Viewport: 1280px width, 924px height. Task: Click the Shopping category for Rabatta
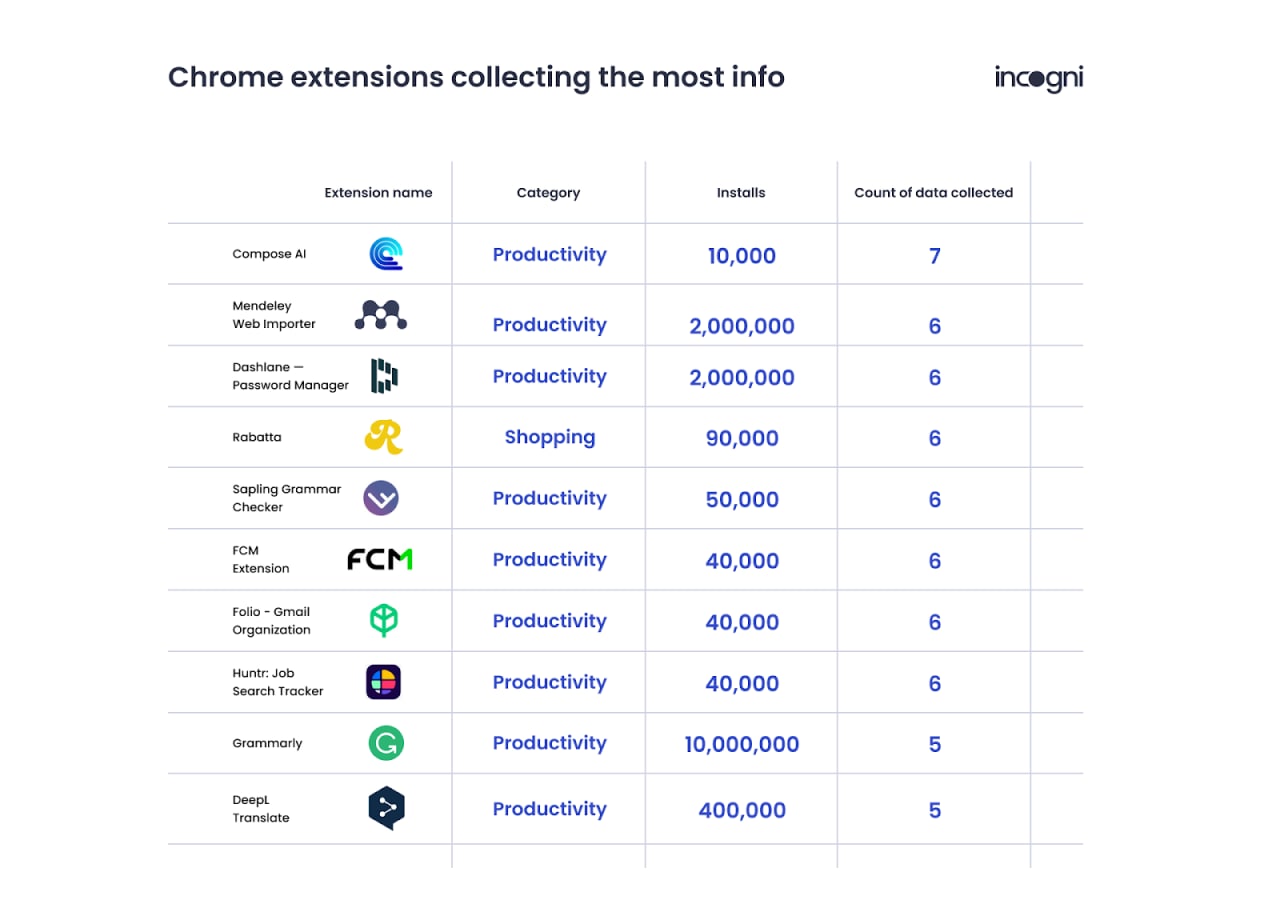(x=550, y=437)
